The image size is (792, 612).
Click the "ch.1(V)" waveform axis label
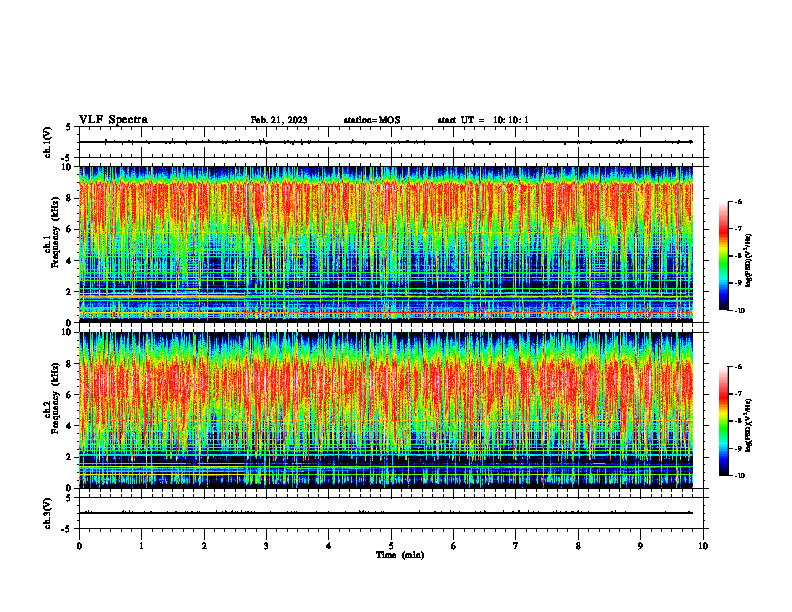point(48,142)
